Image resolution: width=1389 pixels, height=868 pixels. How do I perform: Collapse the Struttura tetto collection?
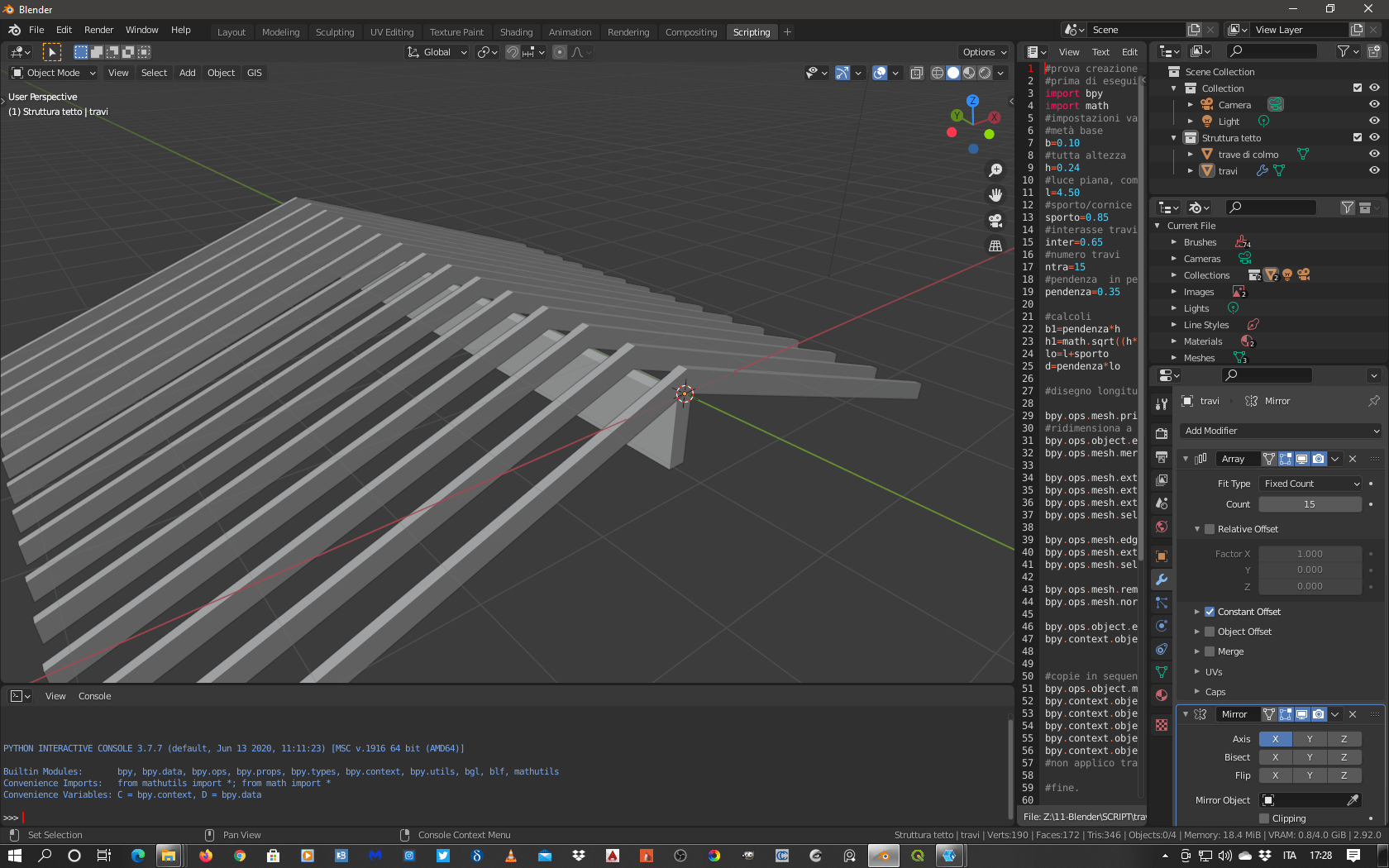(1173, 138)
